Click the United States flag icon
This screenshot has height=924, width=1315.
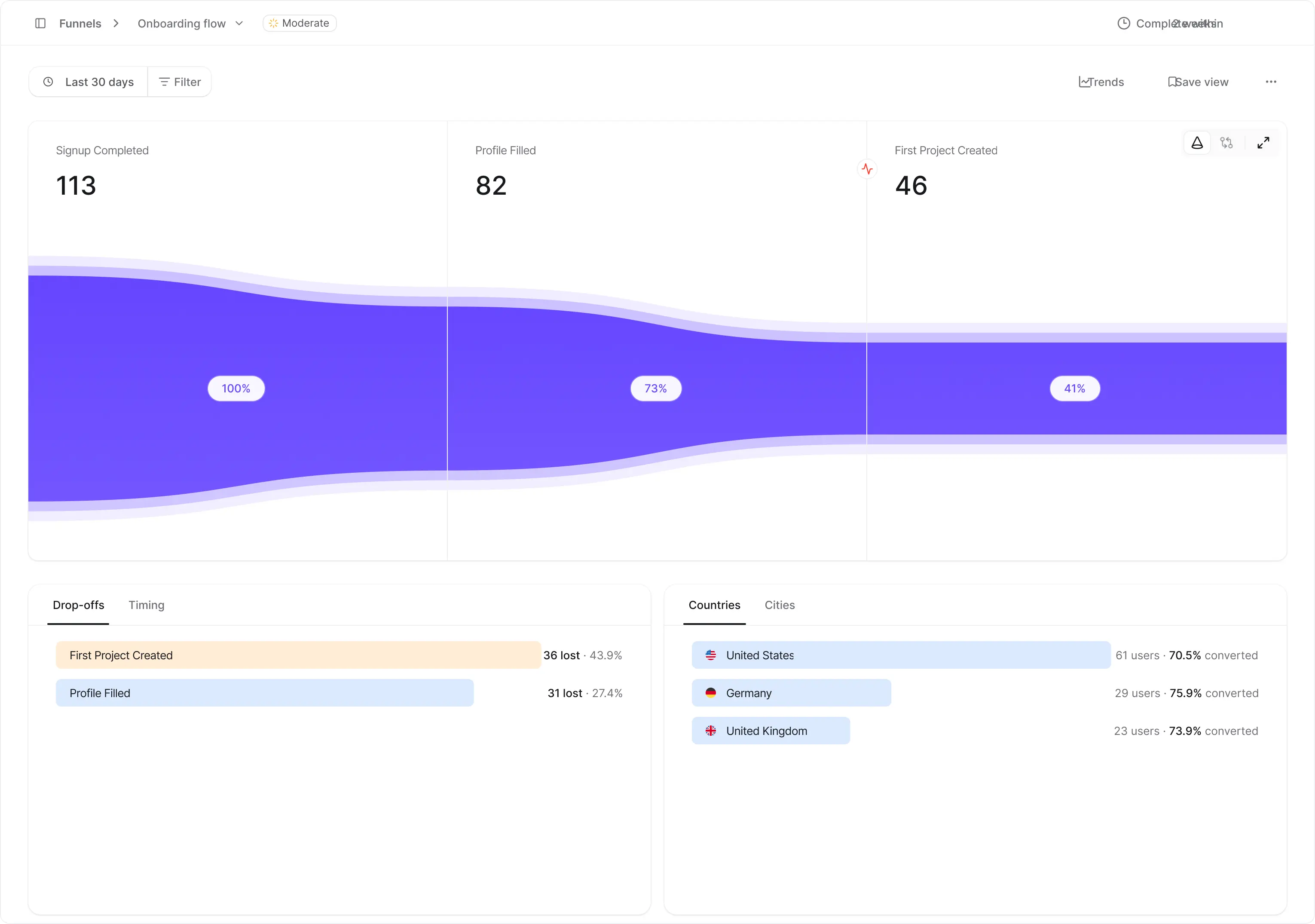(x=711, y=655)
